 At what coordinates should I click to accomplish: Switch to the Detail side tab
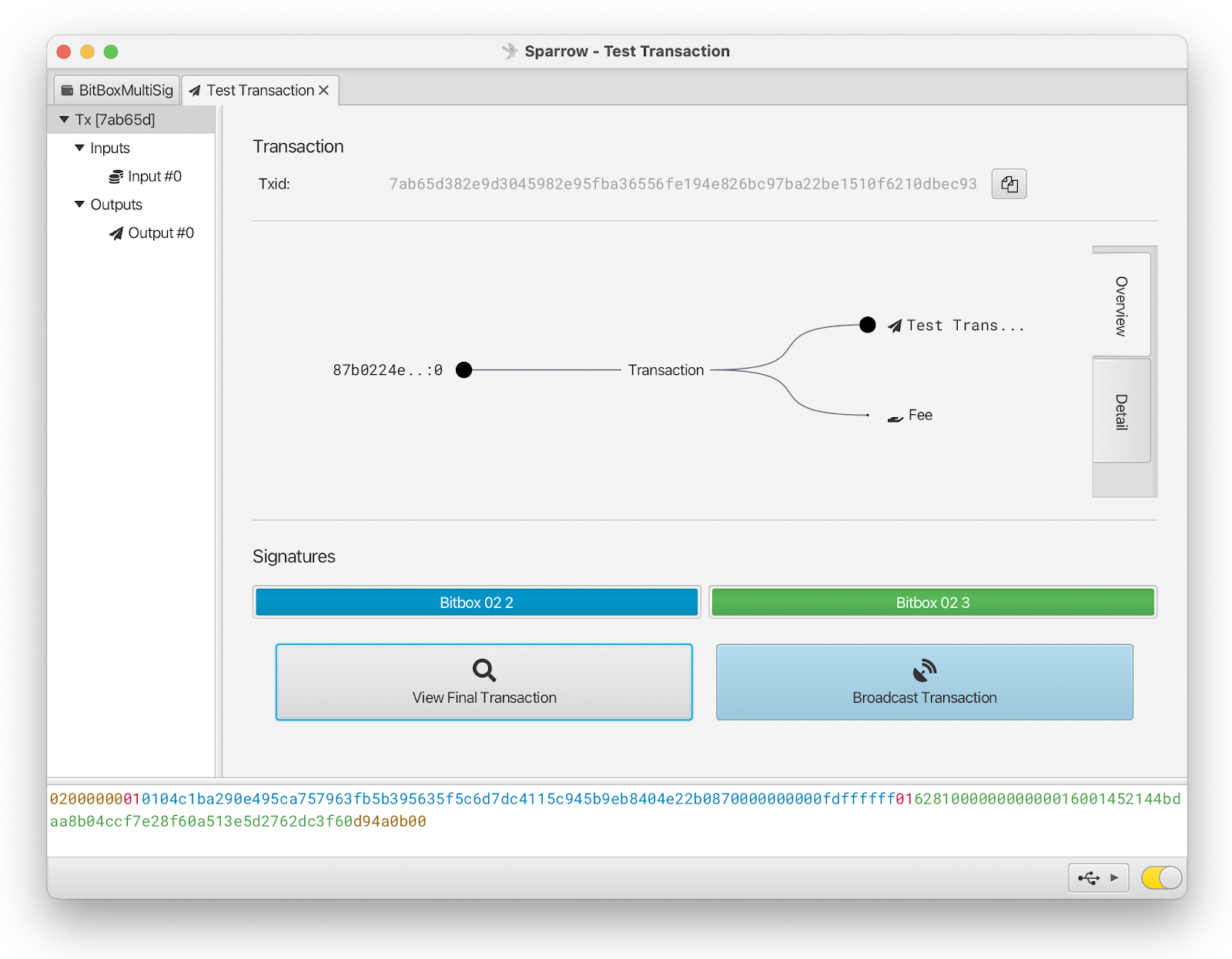pyautogui.click(x=1121, y=411)
